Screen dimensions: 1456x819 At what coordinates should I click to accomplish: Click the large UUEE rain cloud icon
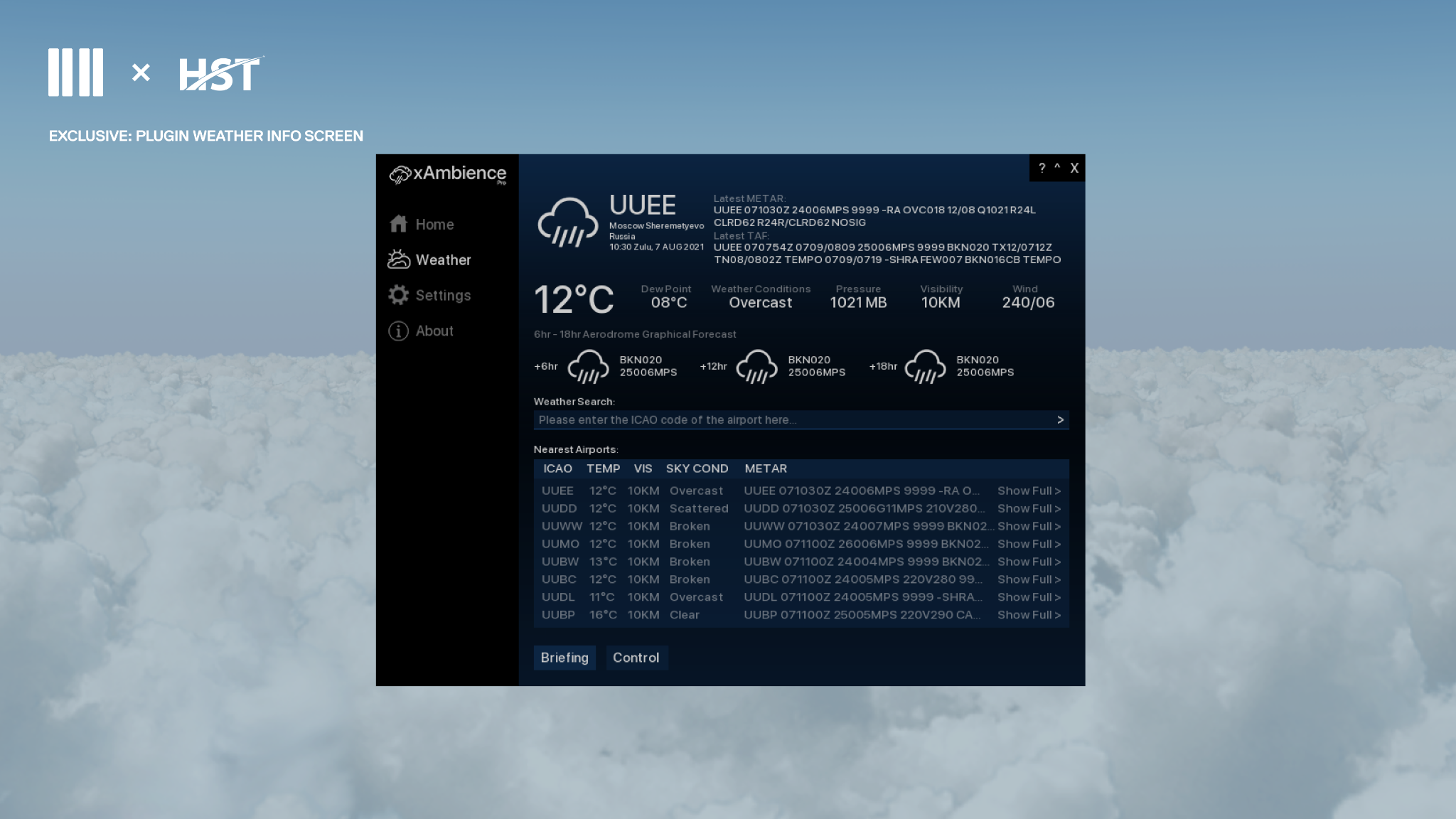click(x=567, y=222)
